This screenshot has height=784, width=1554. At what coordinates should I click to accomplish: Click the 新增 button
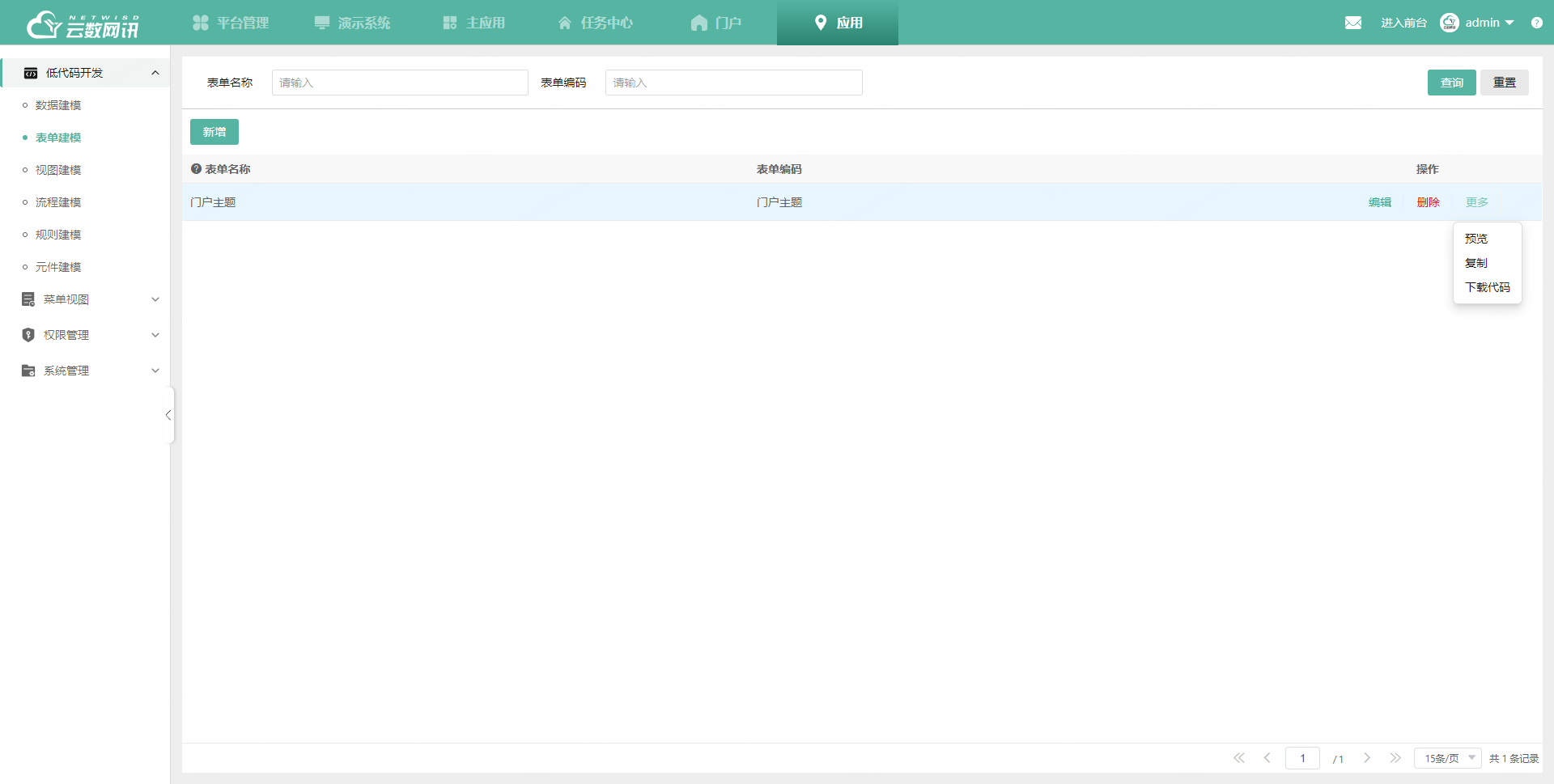(x=214, y=131)
